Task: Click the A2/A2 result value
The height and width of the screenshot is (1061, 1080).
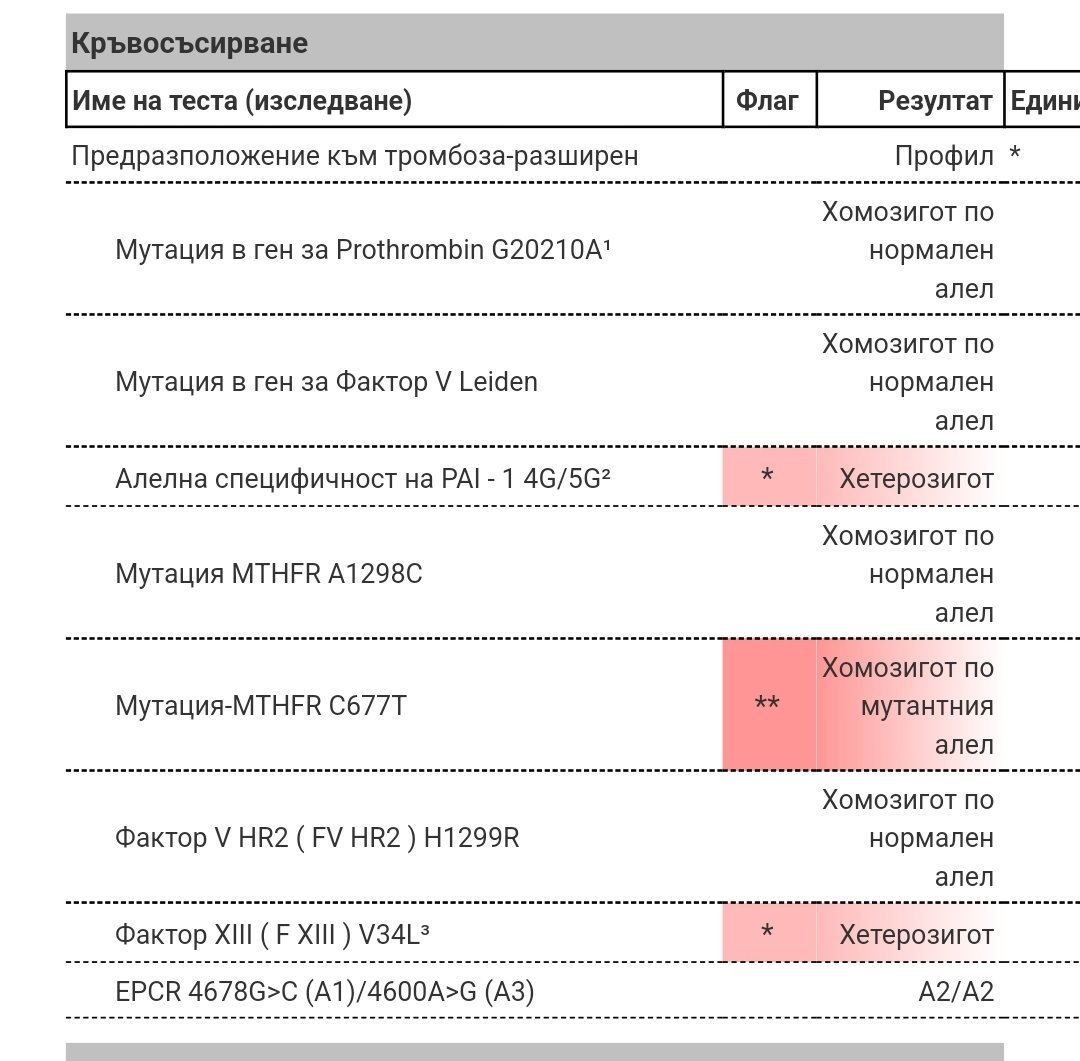Action: 956,992
